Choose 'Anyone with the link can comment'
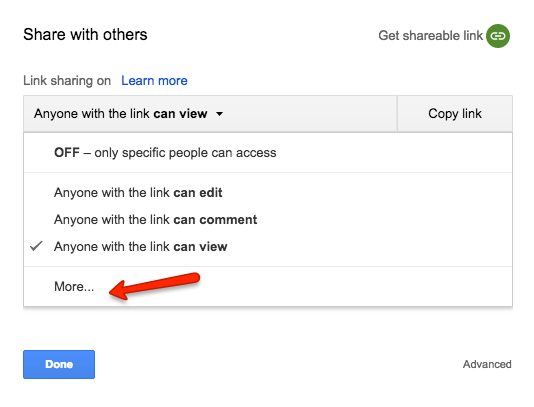This screenshot has width=534, height=407. pyautogui.click(x=268, y=219)
